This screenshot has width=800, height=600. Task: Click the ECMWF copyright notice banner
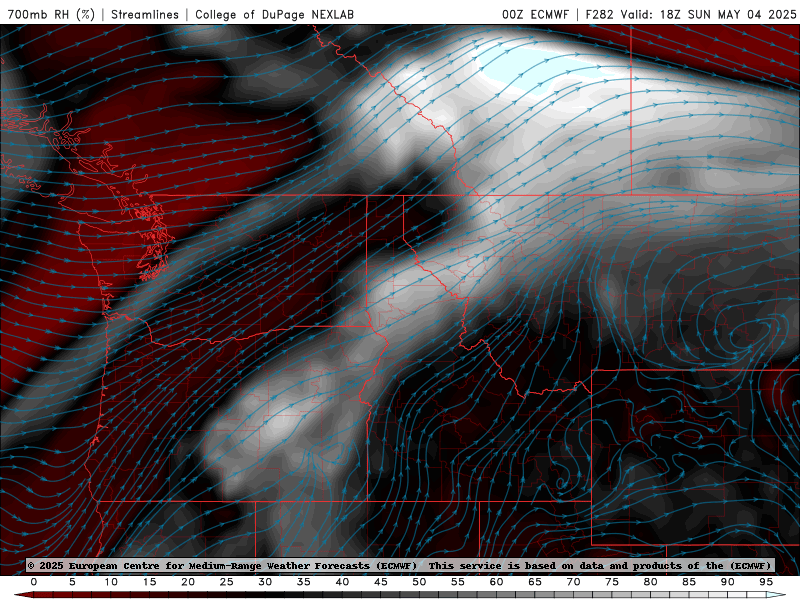click(400, 565)
